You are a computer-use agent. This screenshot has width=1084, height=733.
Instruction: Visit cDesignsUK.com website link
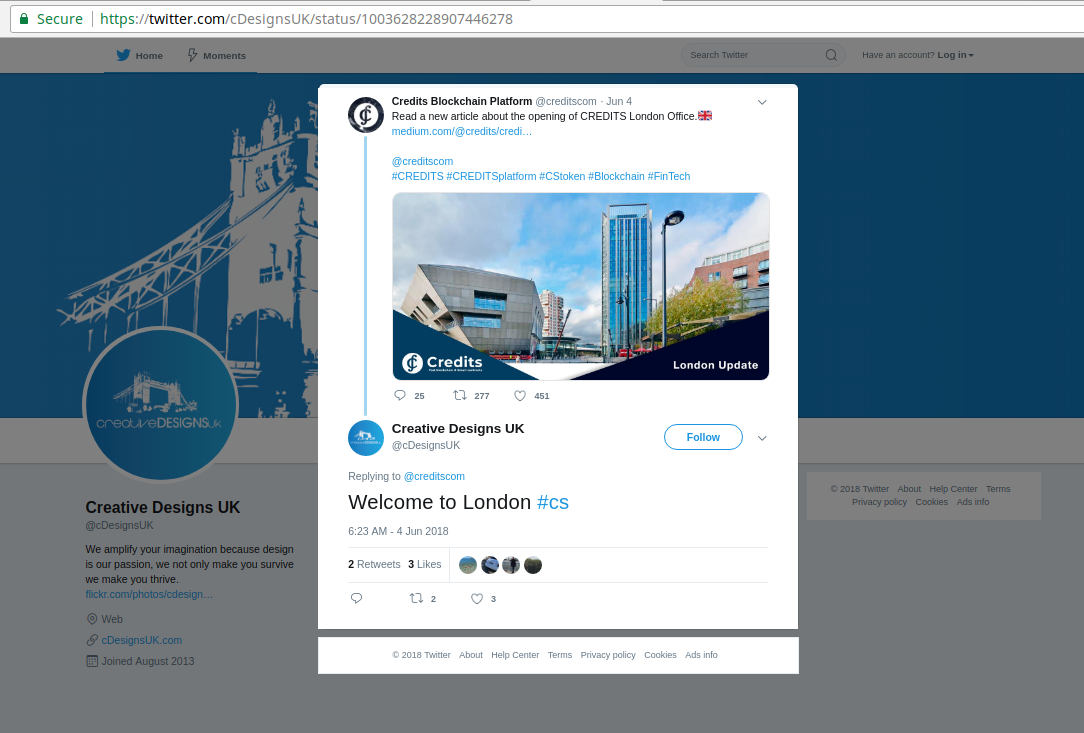pyautogui.click(x=142, y=640)
